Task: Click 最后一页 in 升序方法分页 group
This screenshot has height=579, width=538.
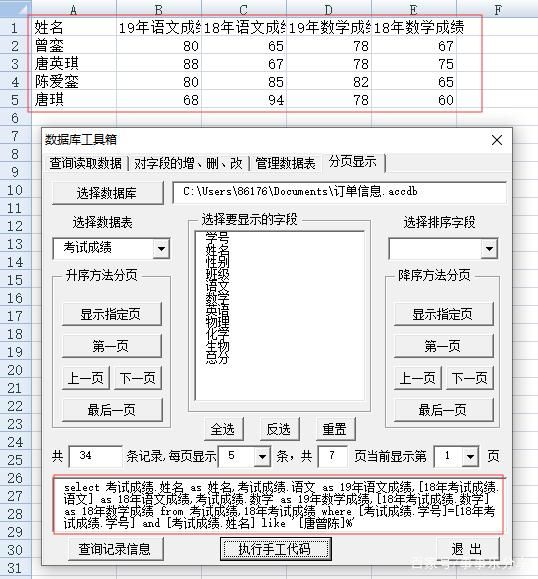Action: pos(112,410)
